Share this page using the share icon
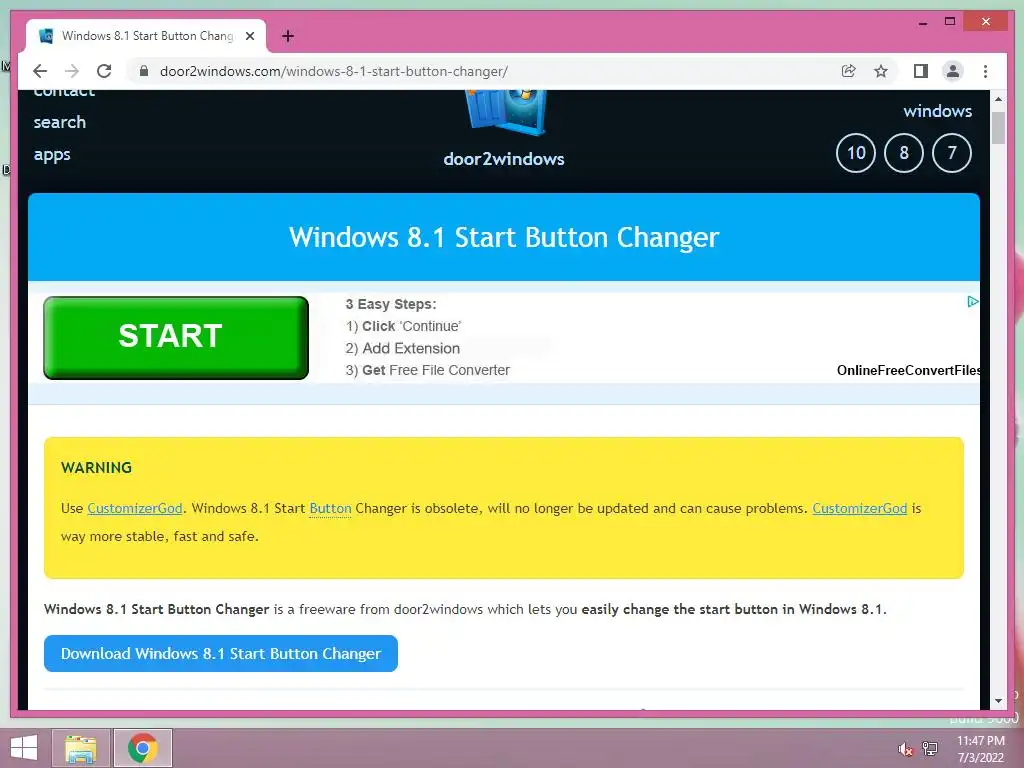Viewport: 1024px width, 768px height. click(848, 71)
